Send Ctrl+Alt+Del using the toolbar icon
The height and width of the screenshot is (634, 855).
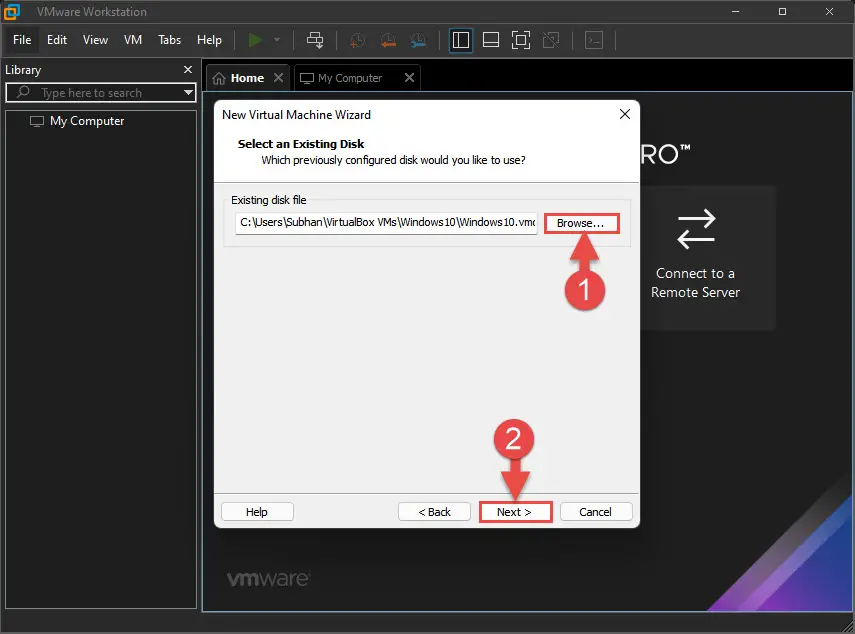[x=315, y=40]
